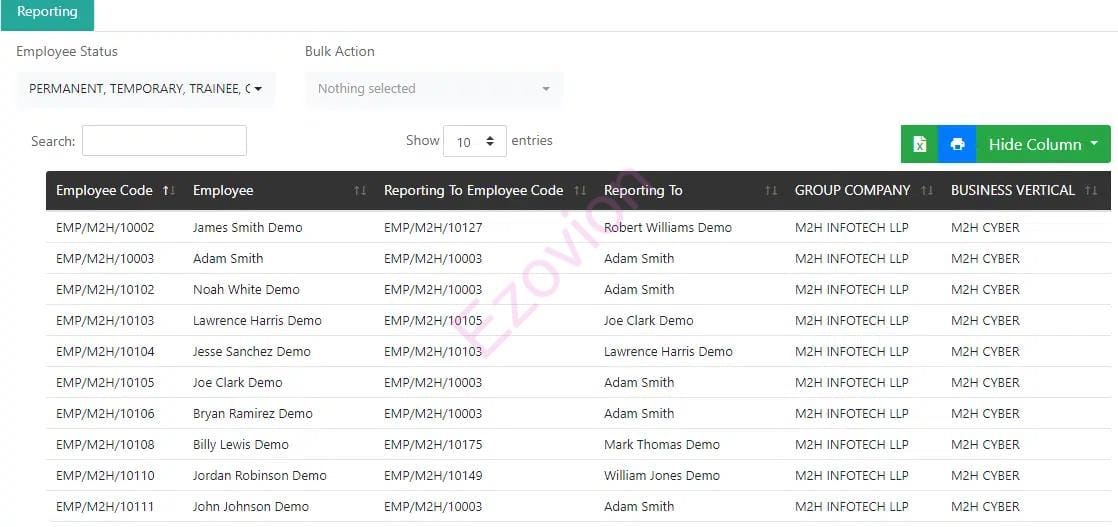Sort by Reporting To Employee Code arrows
This screenshot has height=527, width=1118.
pyautogui.click(x=580, y=190)
